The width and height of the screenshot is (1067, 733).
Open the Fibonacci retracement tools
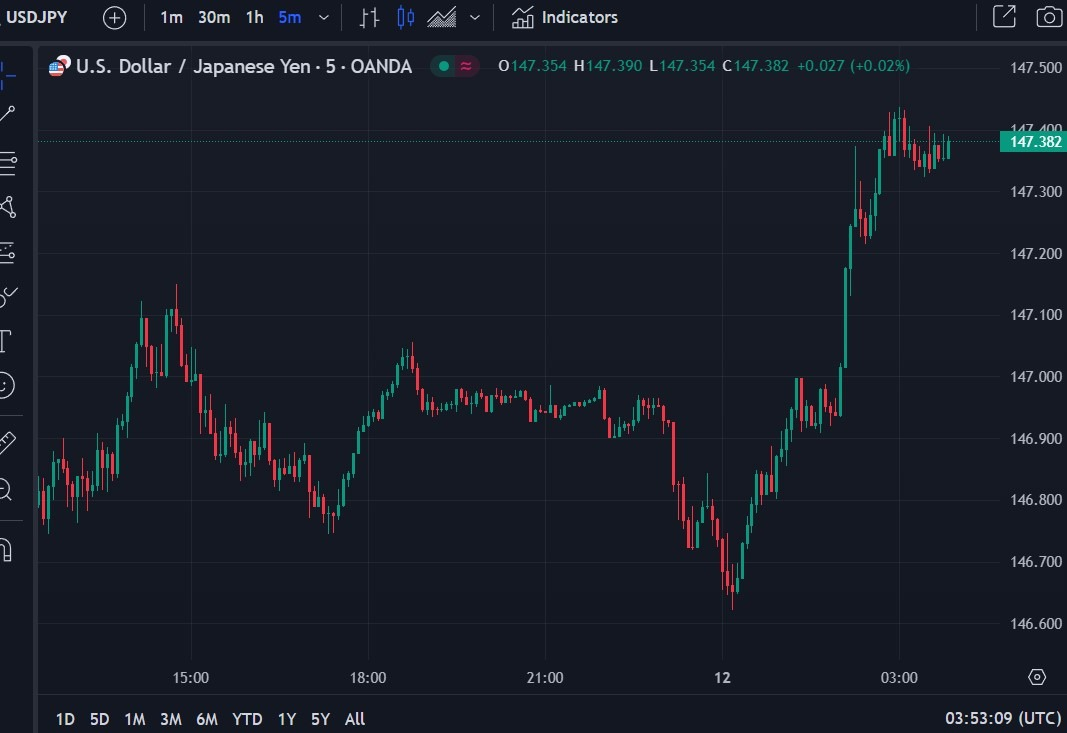click(8, 163)
